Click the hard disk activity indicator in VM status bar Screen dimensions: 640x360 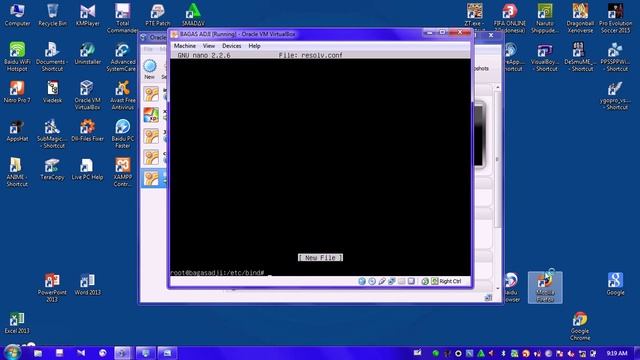[x=362, y=281]
